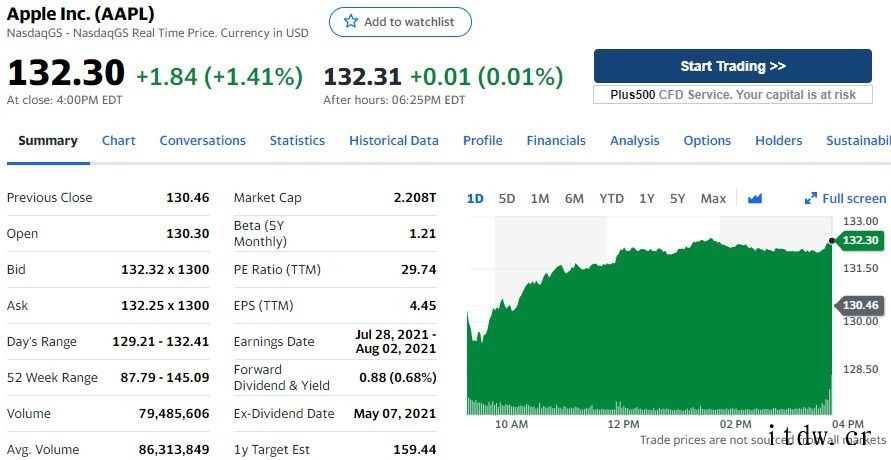Select the 1D chart range
The width and height of the screenshot is (891, 460).
tap(475, 199)
